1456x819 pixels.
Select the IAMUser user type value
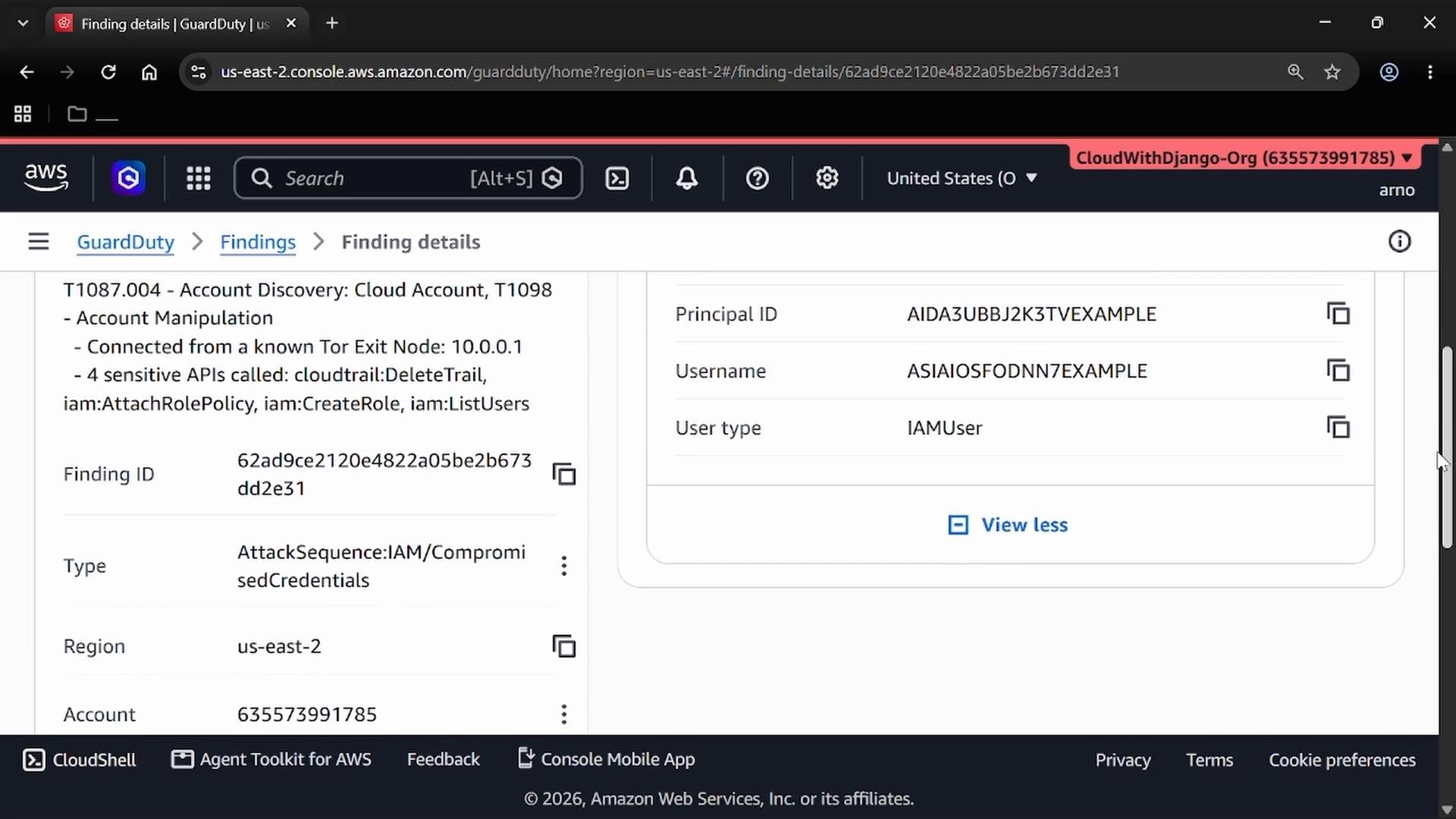coord(945,428)
